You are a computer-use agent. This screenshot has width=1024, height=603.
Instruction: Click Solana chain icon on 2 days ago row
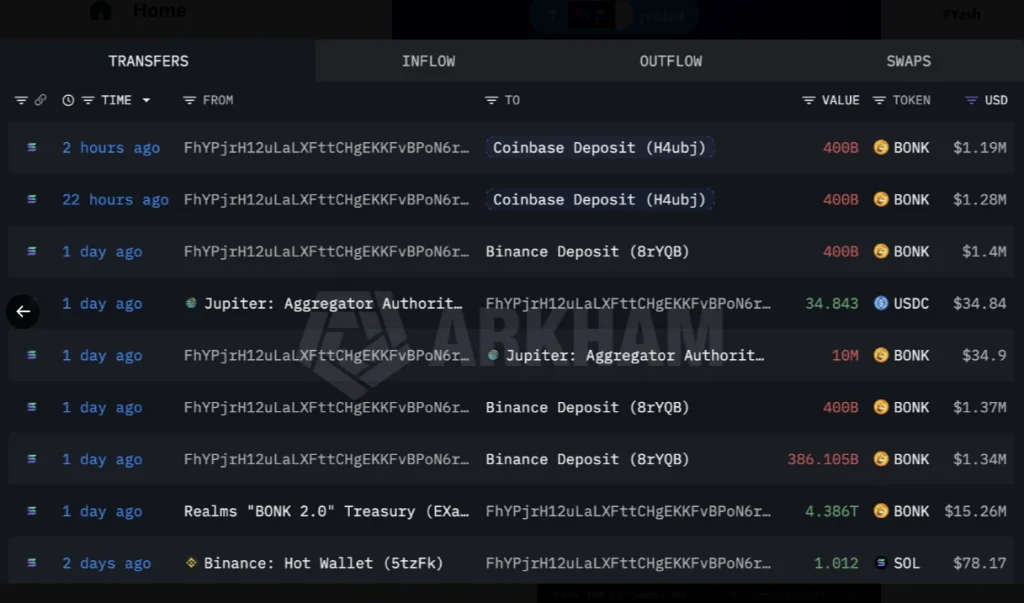click(31, 562)
